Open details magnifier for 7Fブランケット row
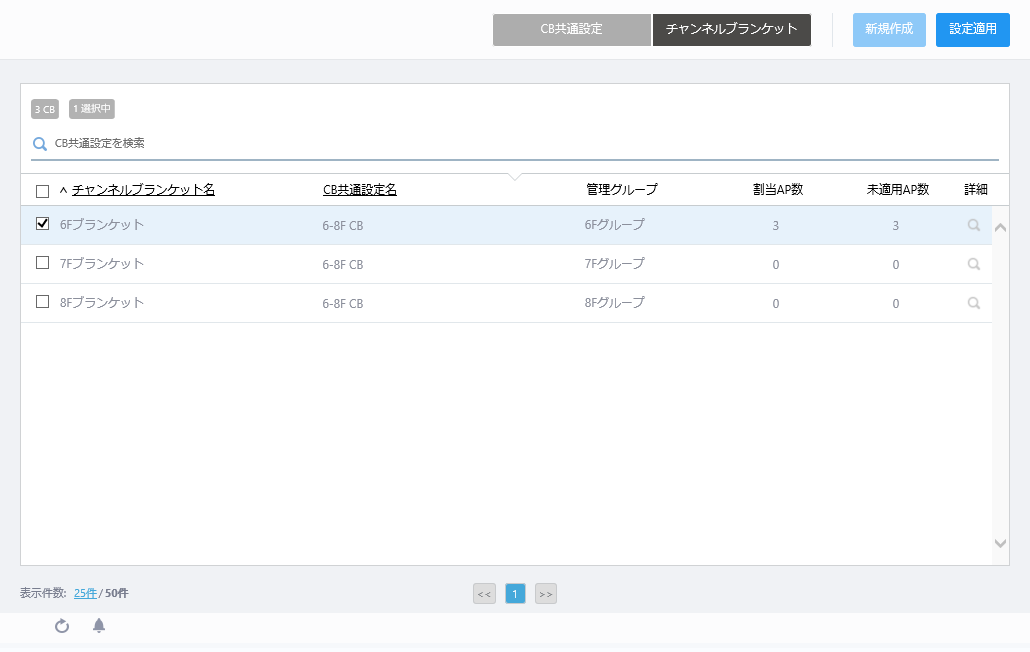 (974, 264)
